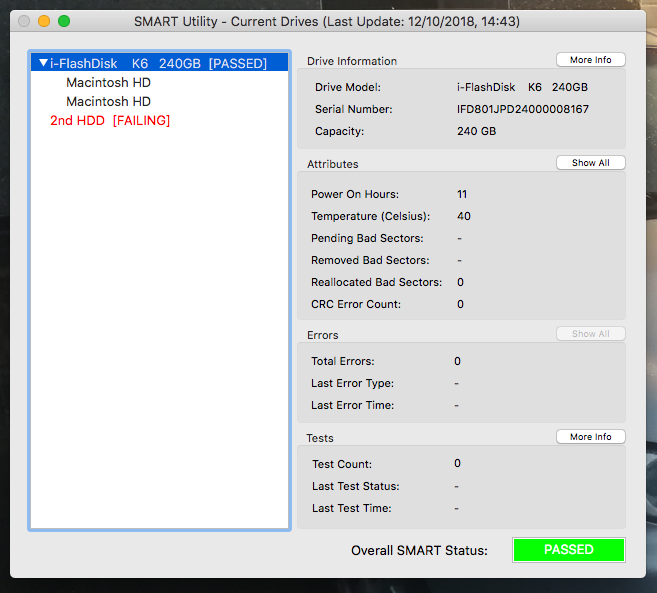This screenshot has height=593, width=657.
Task: Select the i-FlashDisk K6 240GB [PASSED] row
Action: pyautogui.click(x=159, y=63)
